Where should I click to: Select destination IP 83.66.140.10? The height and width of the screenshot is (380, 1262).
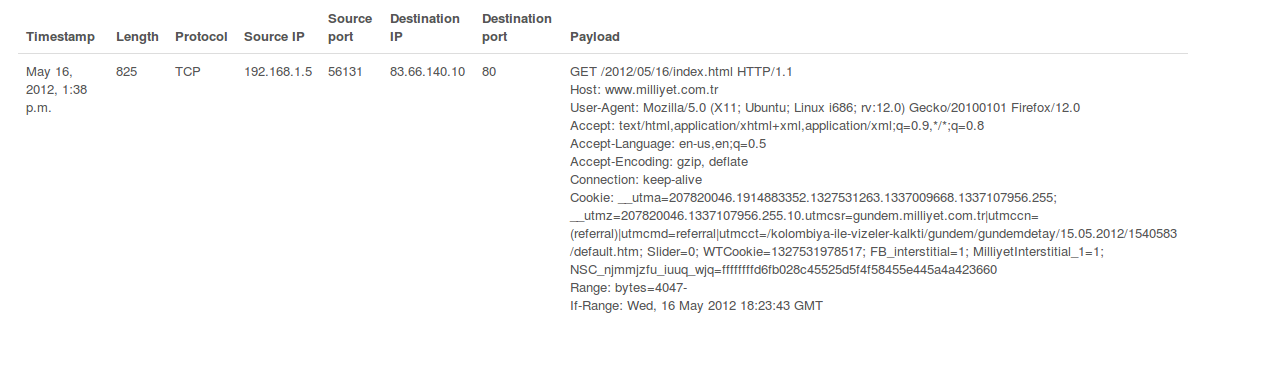427,72
